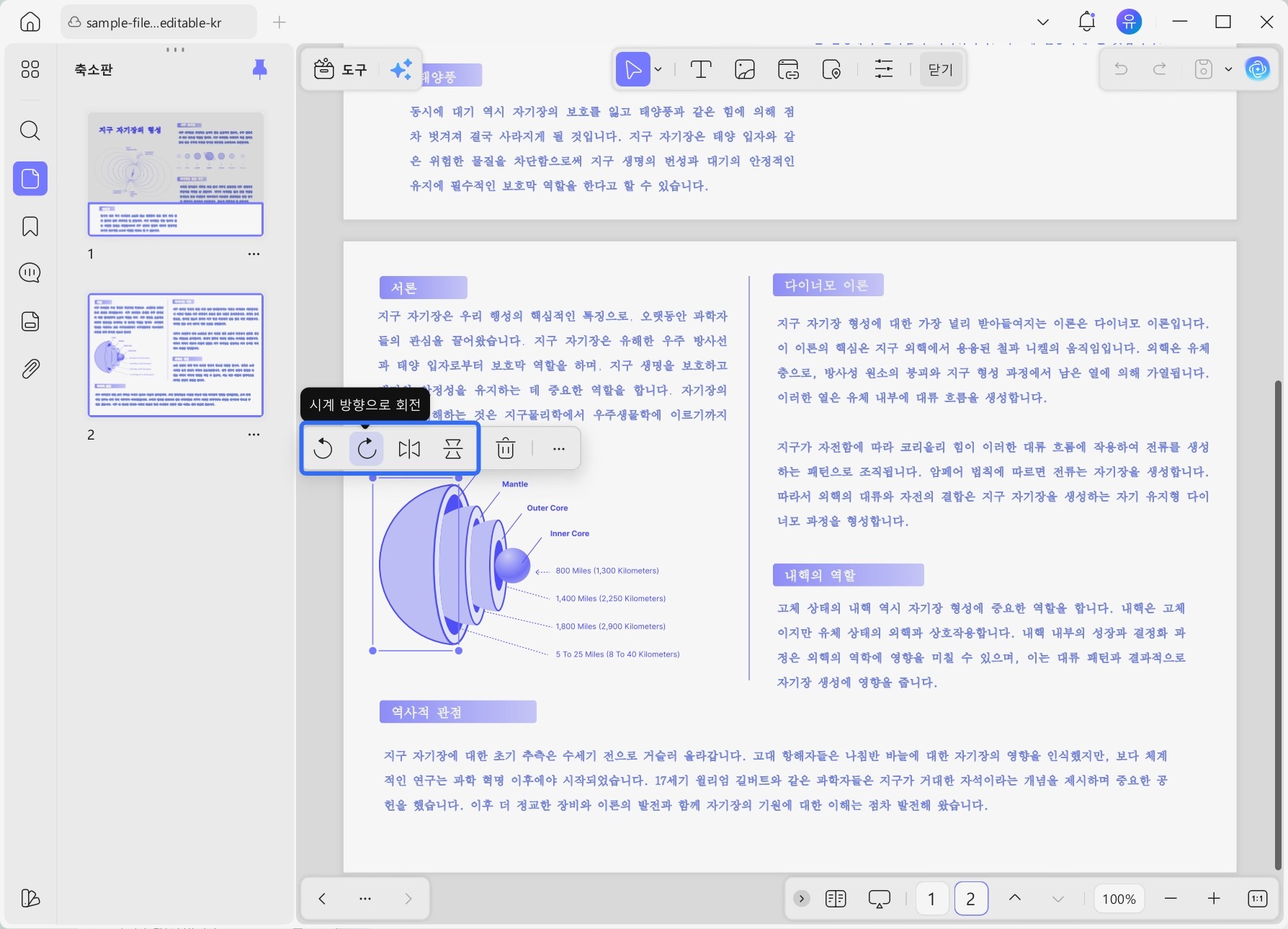This screenshot has width=1288, height=929.
Task: Open the sample-file...editable-kr tab
Action: (x=158, y=22)
